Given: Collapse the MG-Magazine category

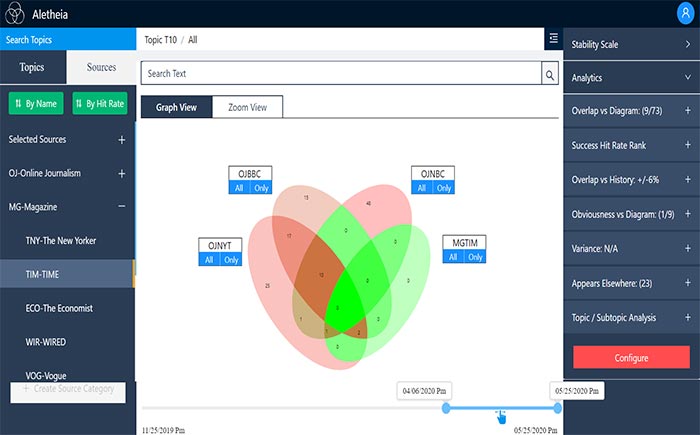Looking at the screenshot, I should [122, 207].
